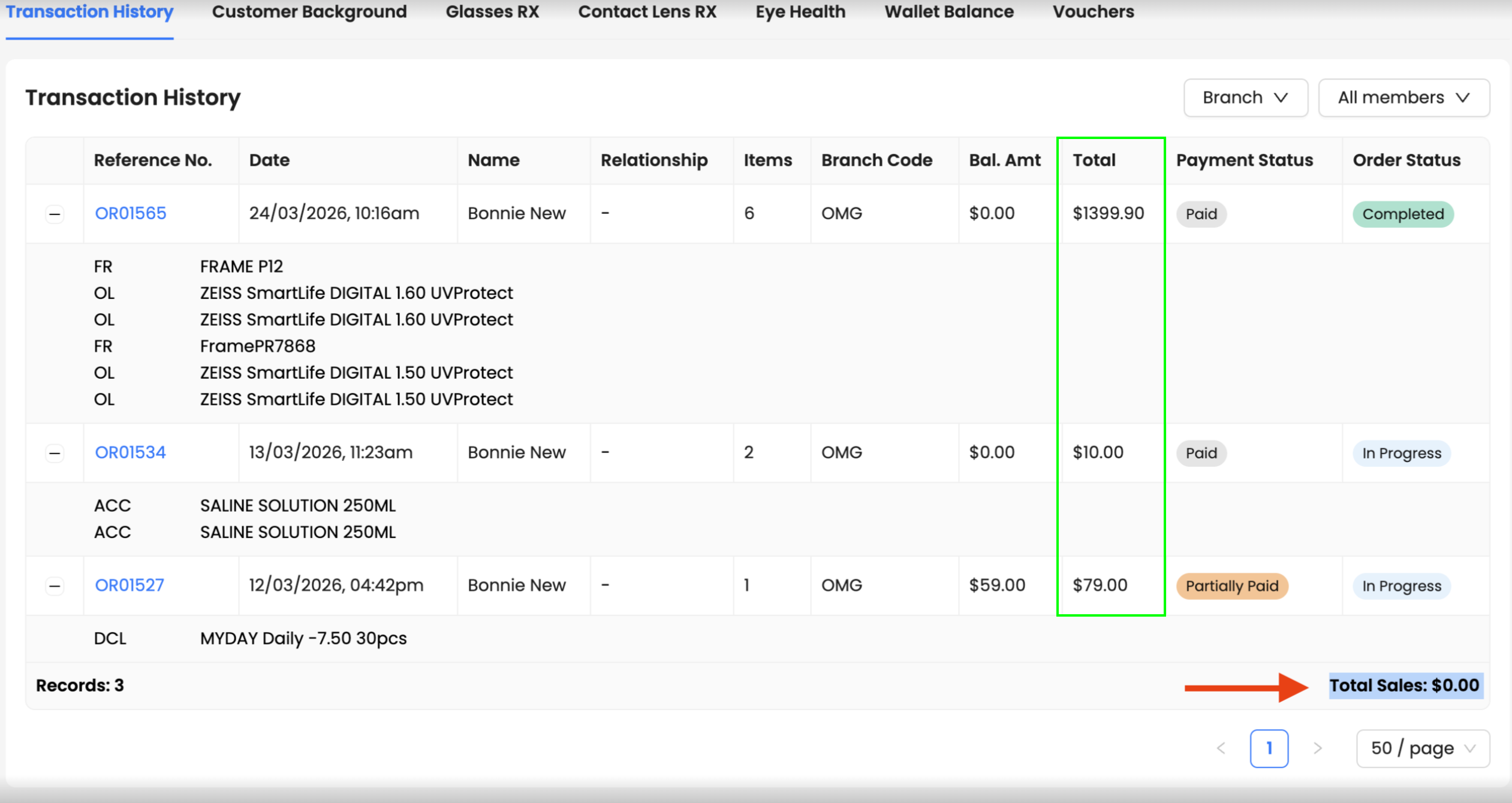
Task: Collapse the OR01565 order row
Action: point(55,214)
